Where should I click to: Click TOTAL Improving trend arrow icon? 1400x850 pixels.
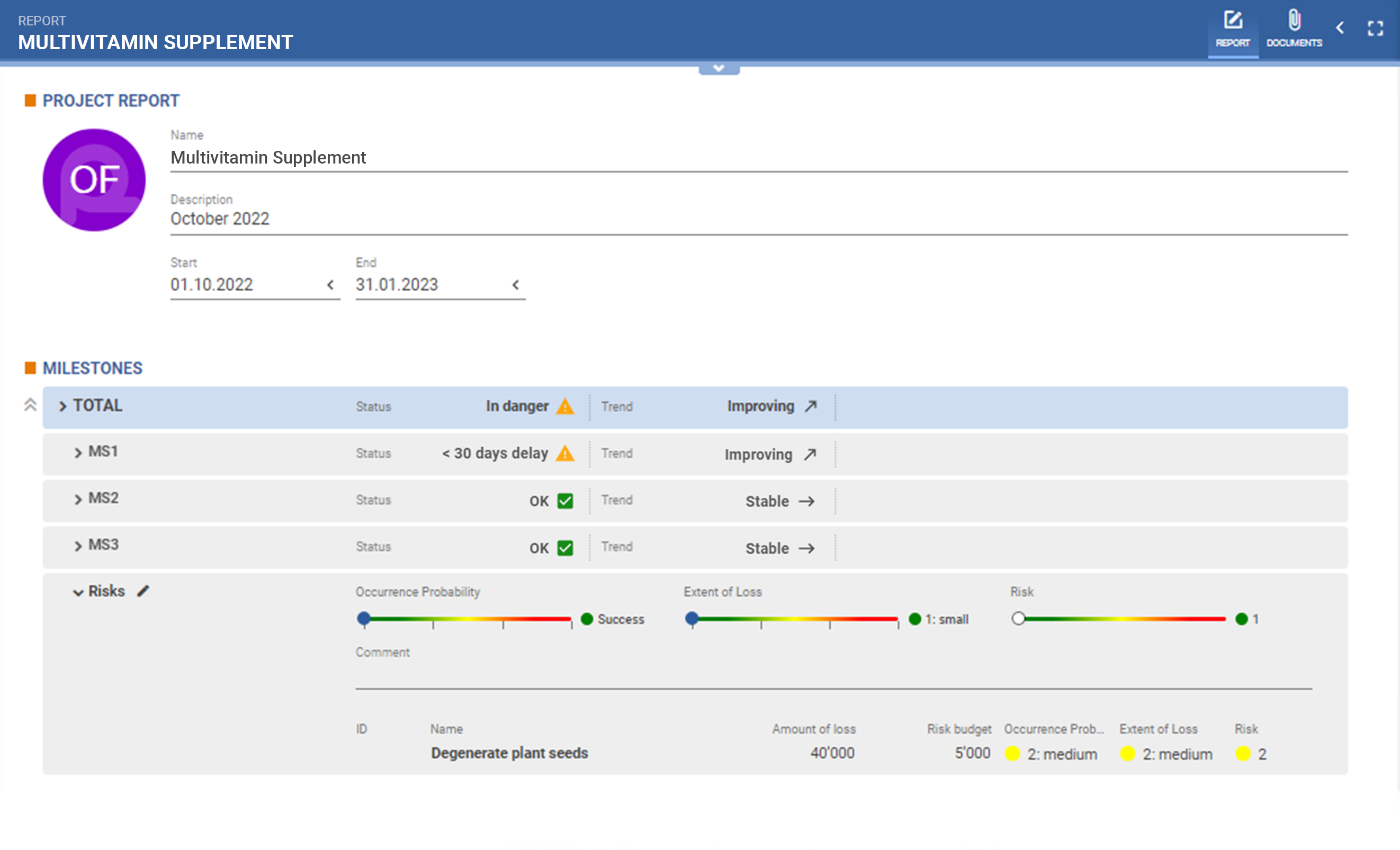[x=810, y=406]
